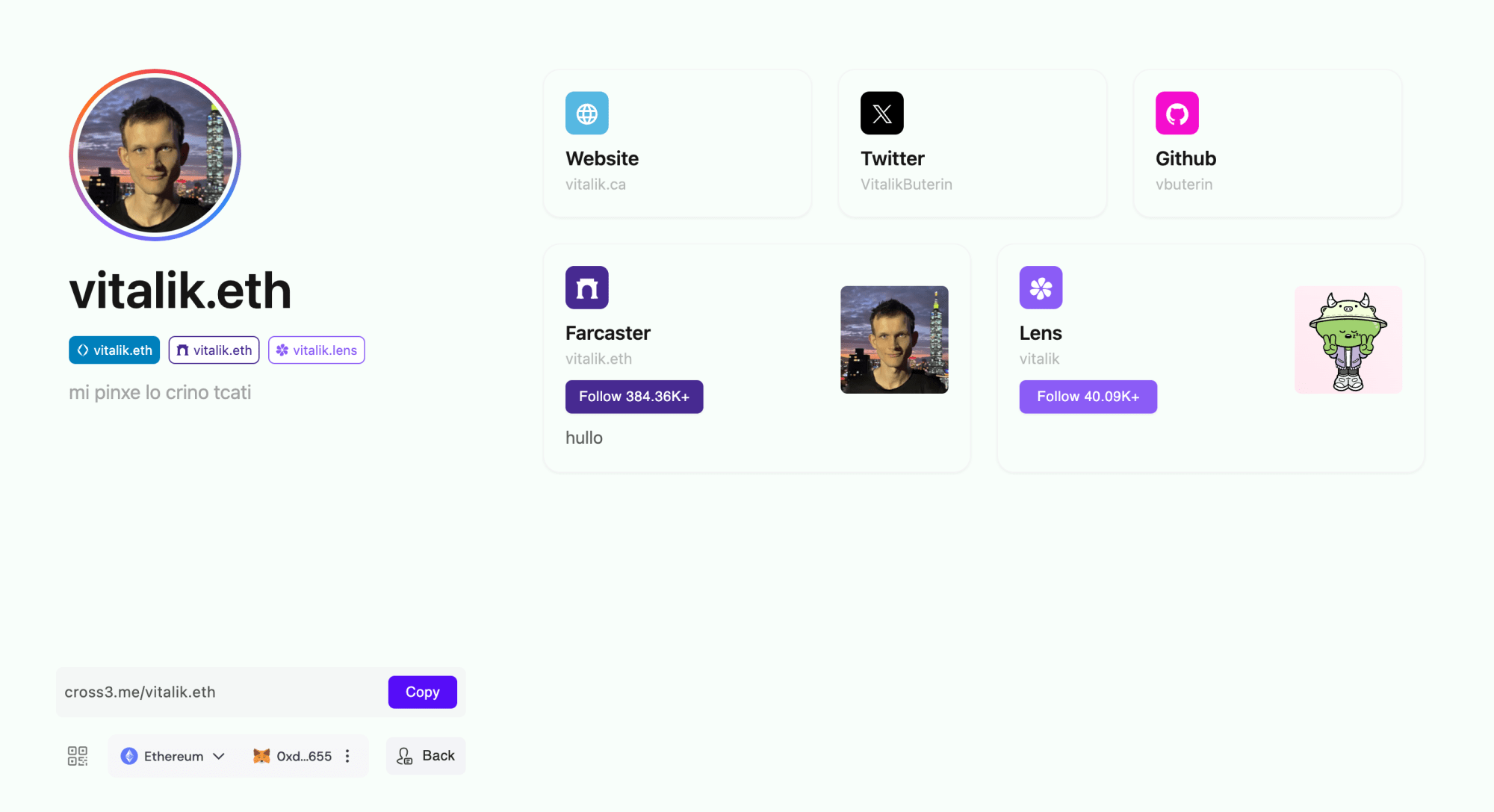The height and width of the screenshot is (812, 1494).
Task: Click the Lens protocol icon
Action: coord(1040,288)
